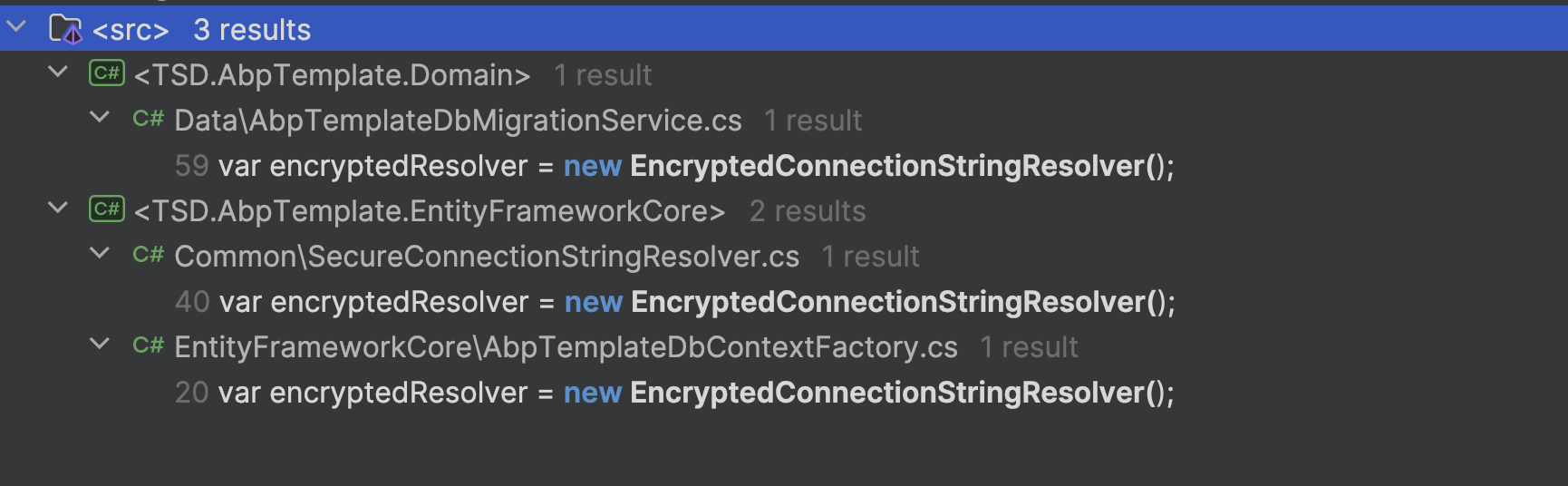Select the TSD.AbpTemplate.EntityFrameworkCore project row
This screenshot has height=486, width=1568.
point(784,210)
